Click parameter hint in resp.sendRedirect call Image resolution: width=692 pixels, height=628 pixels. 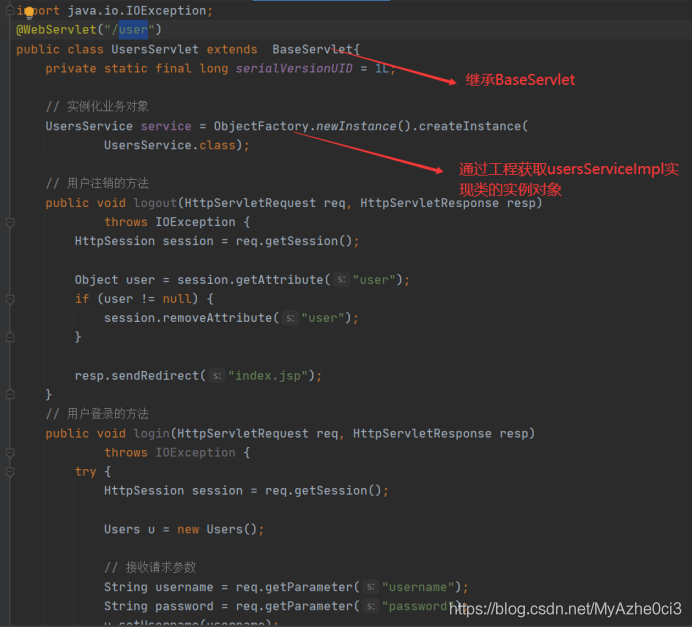(x=217, y=376)
